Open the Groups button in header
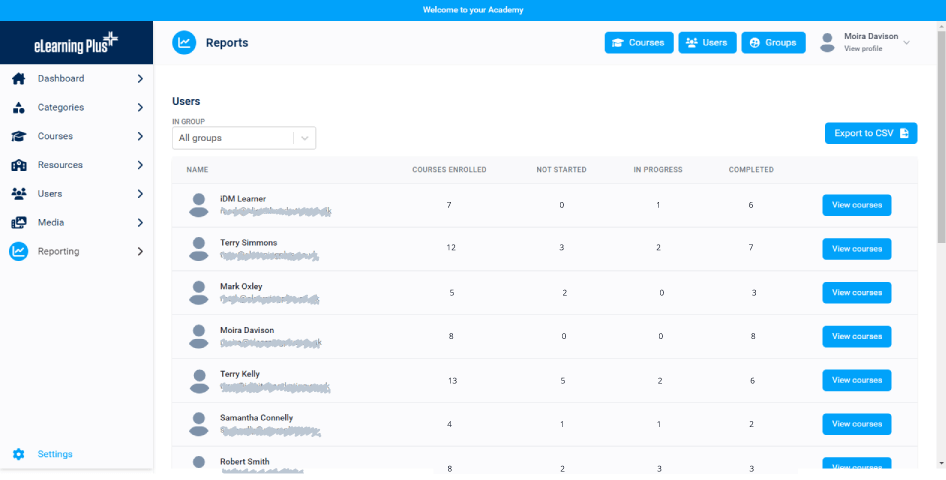The image size is (946, 480). click(x=773, y=43)
